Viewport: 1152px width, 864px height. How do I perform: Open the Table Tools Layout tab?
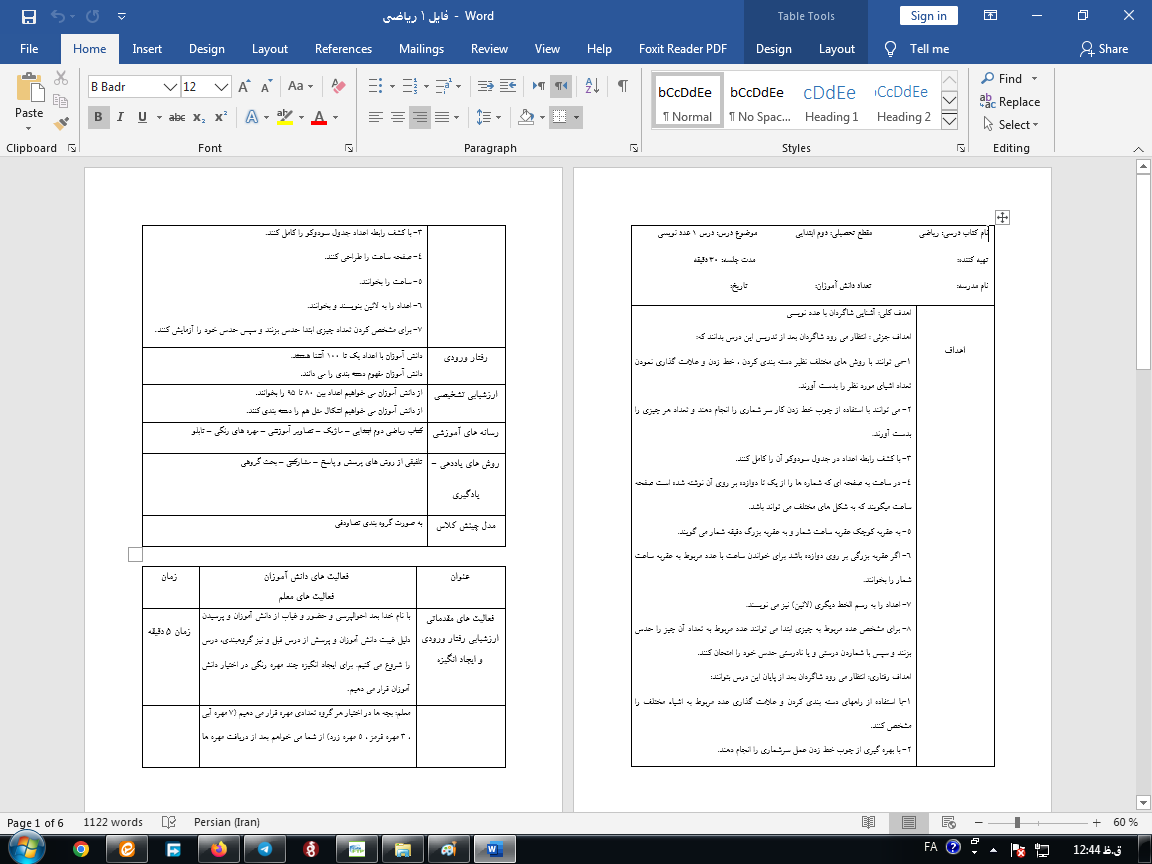836,49
